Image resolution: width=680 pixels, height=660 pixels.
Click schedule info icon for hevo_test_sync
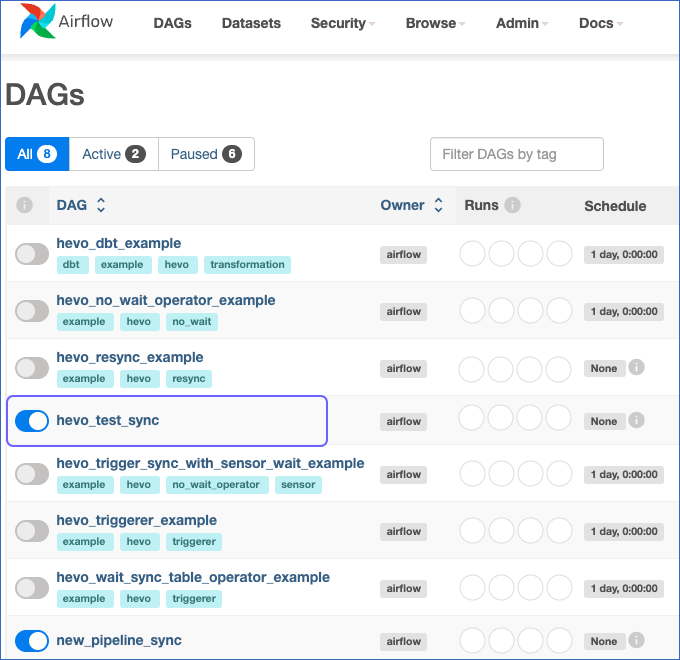[x=636, y=420]
